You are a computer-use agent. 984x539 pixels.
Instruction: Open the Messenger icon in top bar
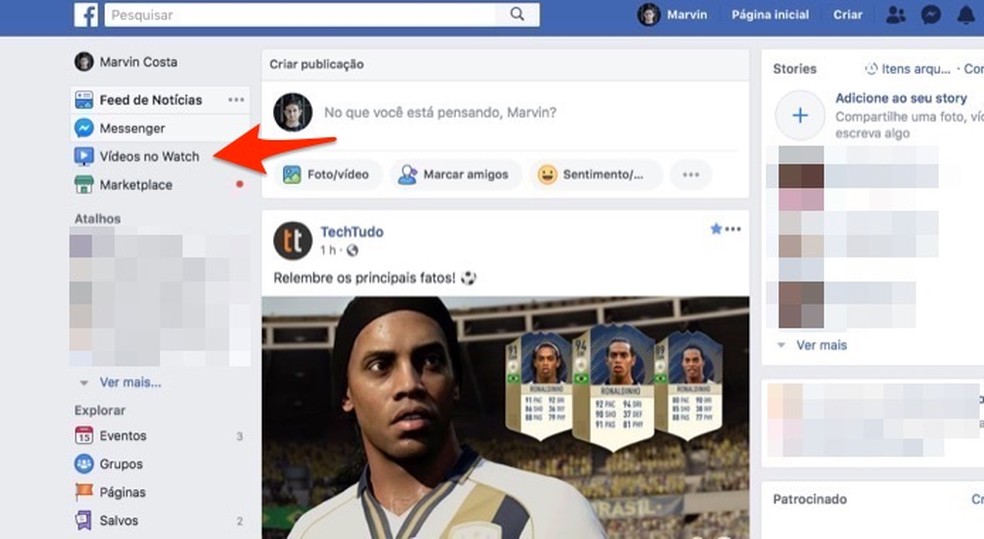931,14
